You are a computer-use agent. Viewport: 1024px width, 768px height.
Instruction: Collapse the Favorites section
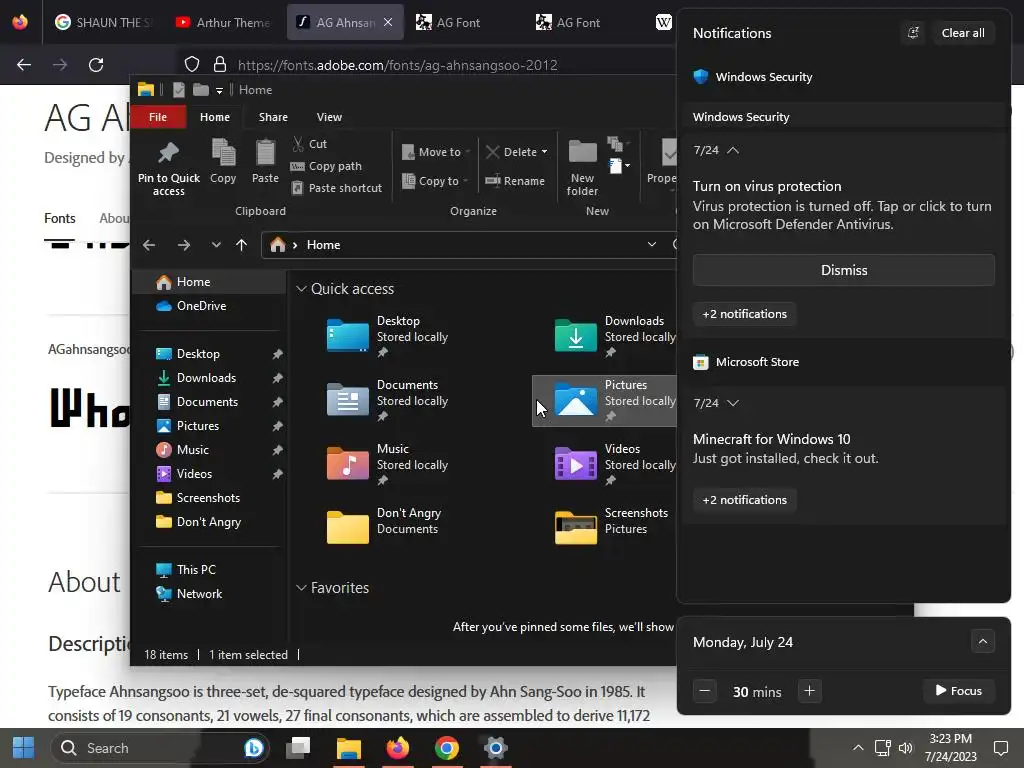[301, 588]
